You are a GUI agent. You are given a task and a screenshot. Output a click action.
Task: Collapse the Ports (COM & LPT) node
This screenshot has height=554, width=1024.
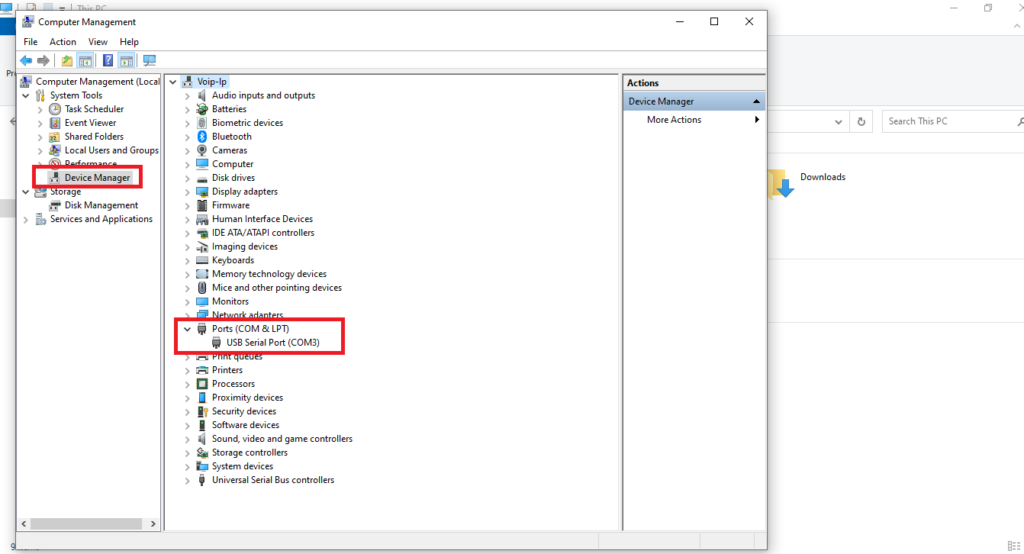click(187, 329)
